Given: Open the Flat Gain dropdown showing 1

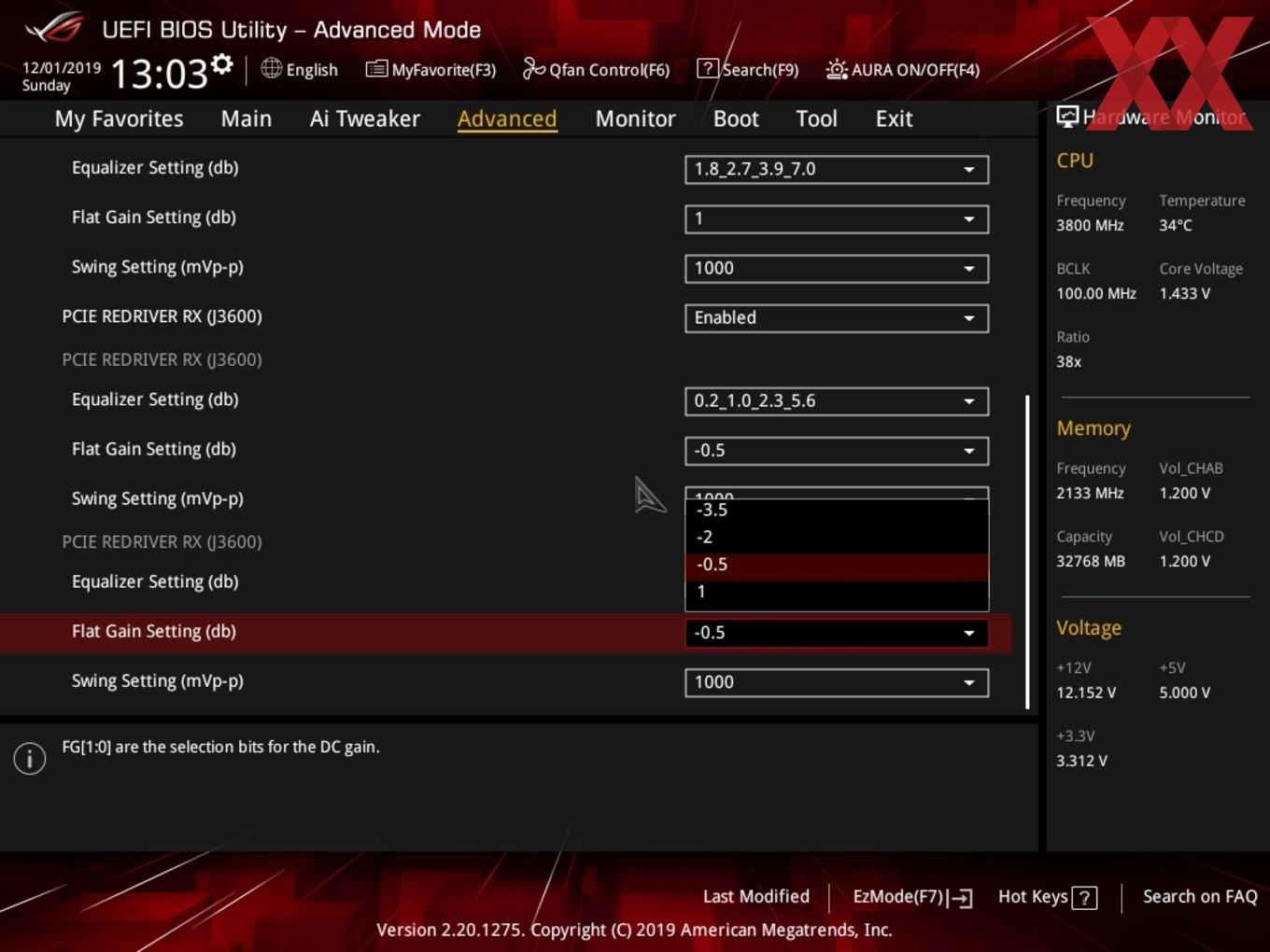Looking at the screenshot, I should pos(837,218).
